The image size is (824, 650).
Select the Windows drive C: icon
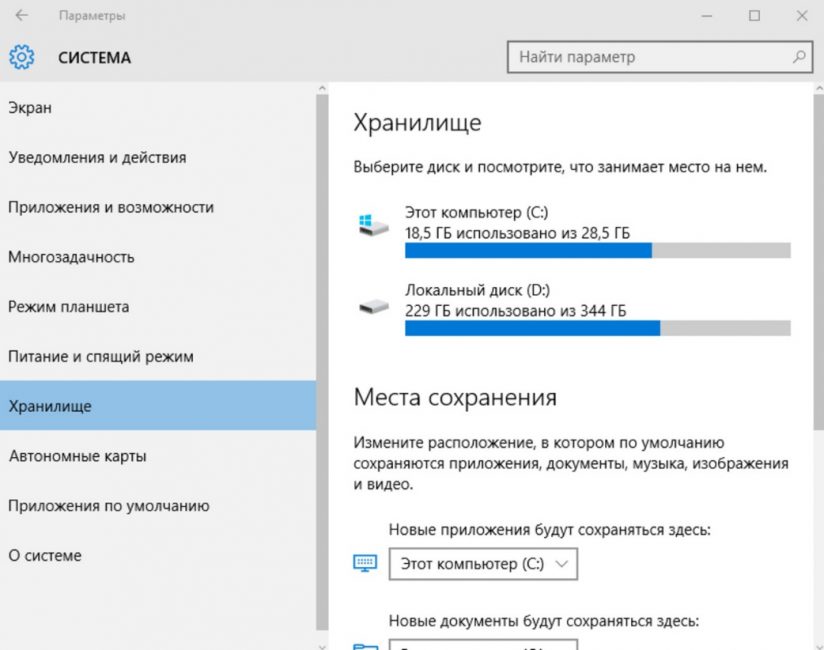[373, 225]
